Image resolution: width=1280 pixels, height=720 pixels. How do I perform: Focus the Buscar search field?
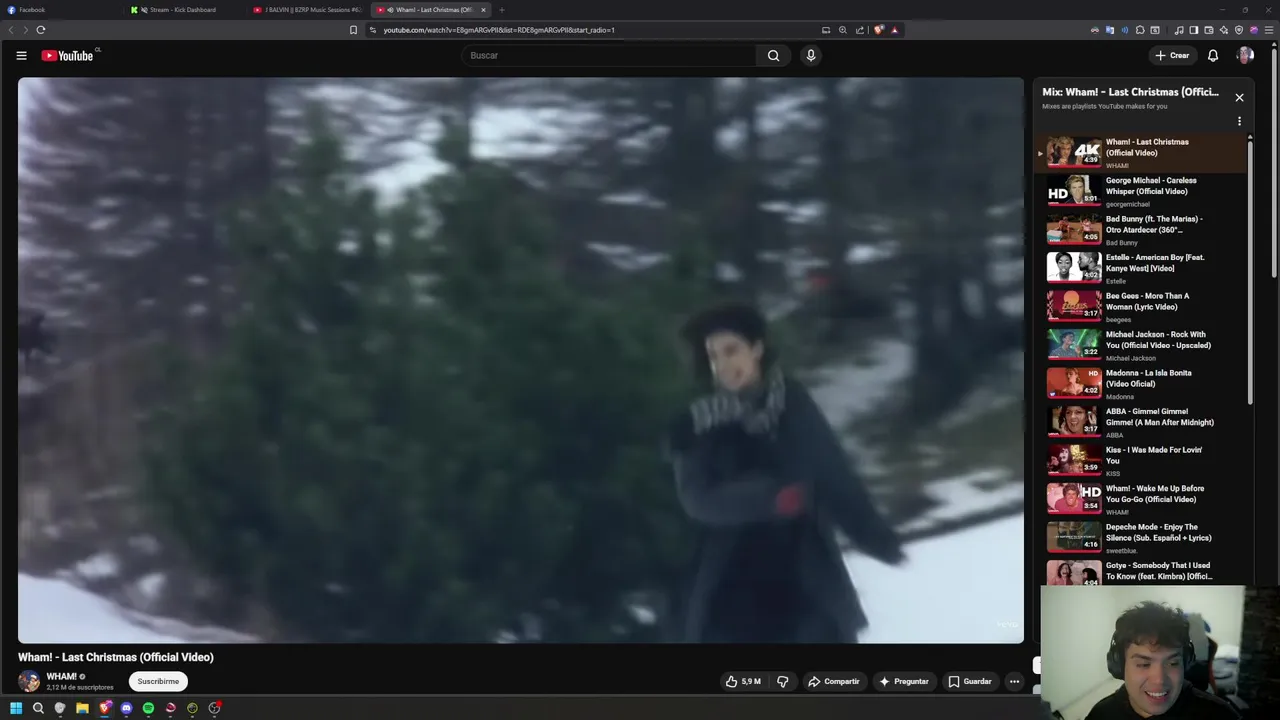point(610,56)
